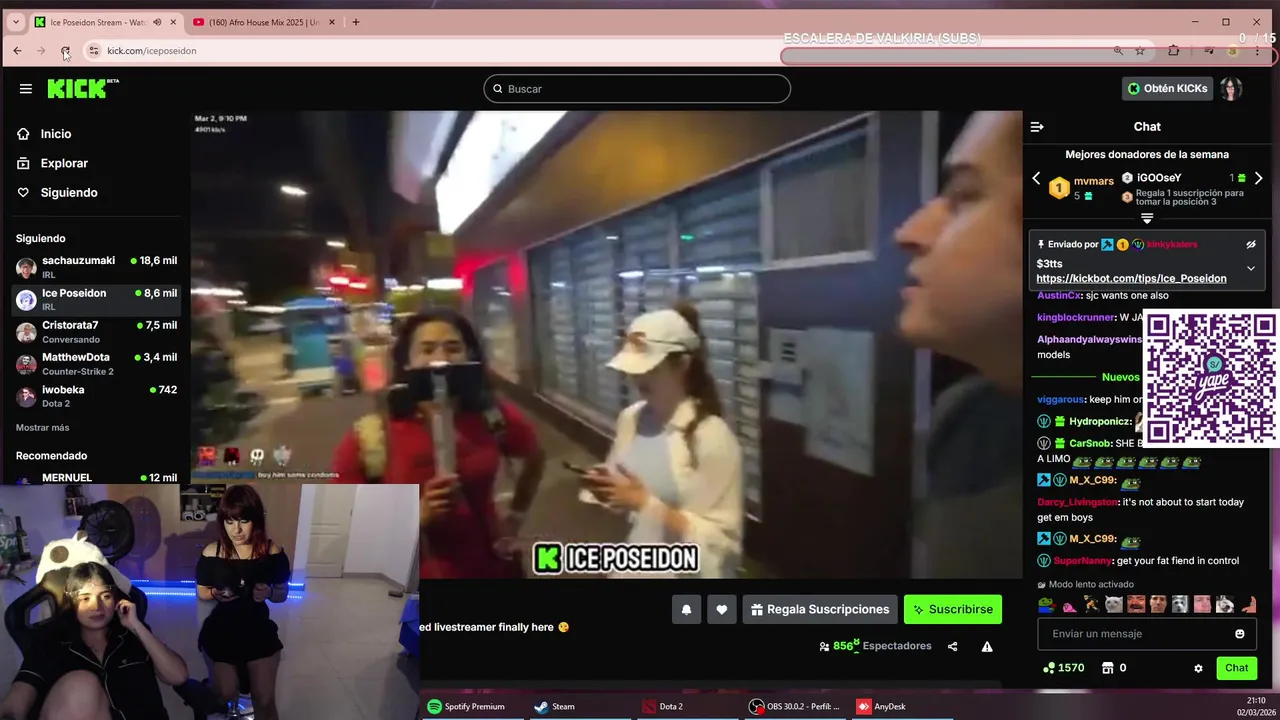Hide the pinned message in chat
1280x720 pixels.
click(1250, 244)
